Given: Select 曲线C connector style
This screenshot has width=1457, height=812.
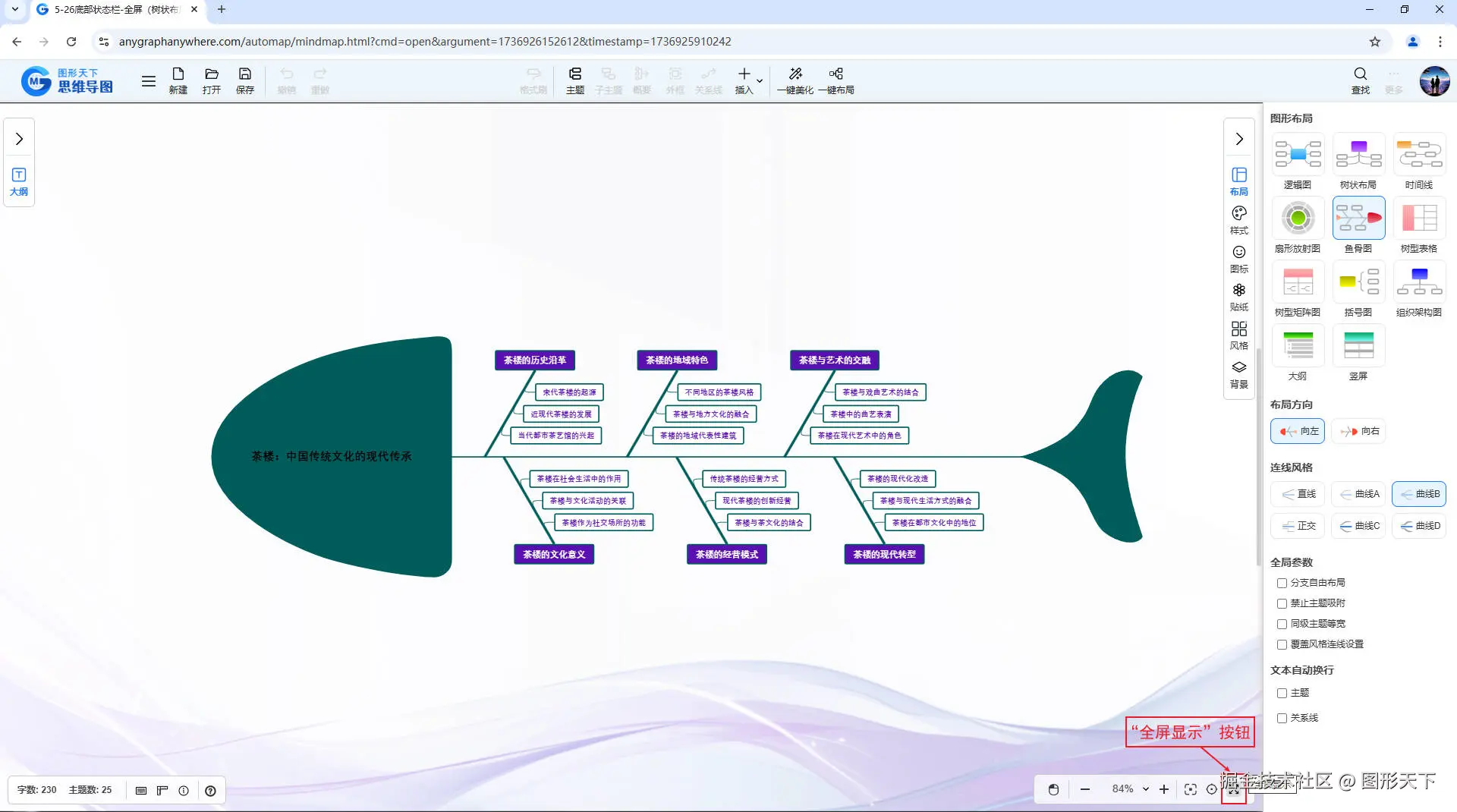Looking at the screenshot, I should tap(1358, 526).
